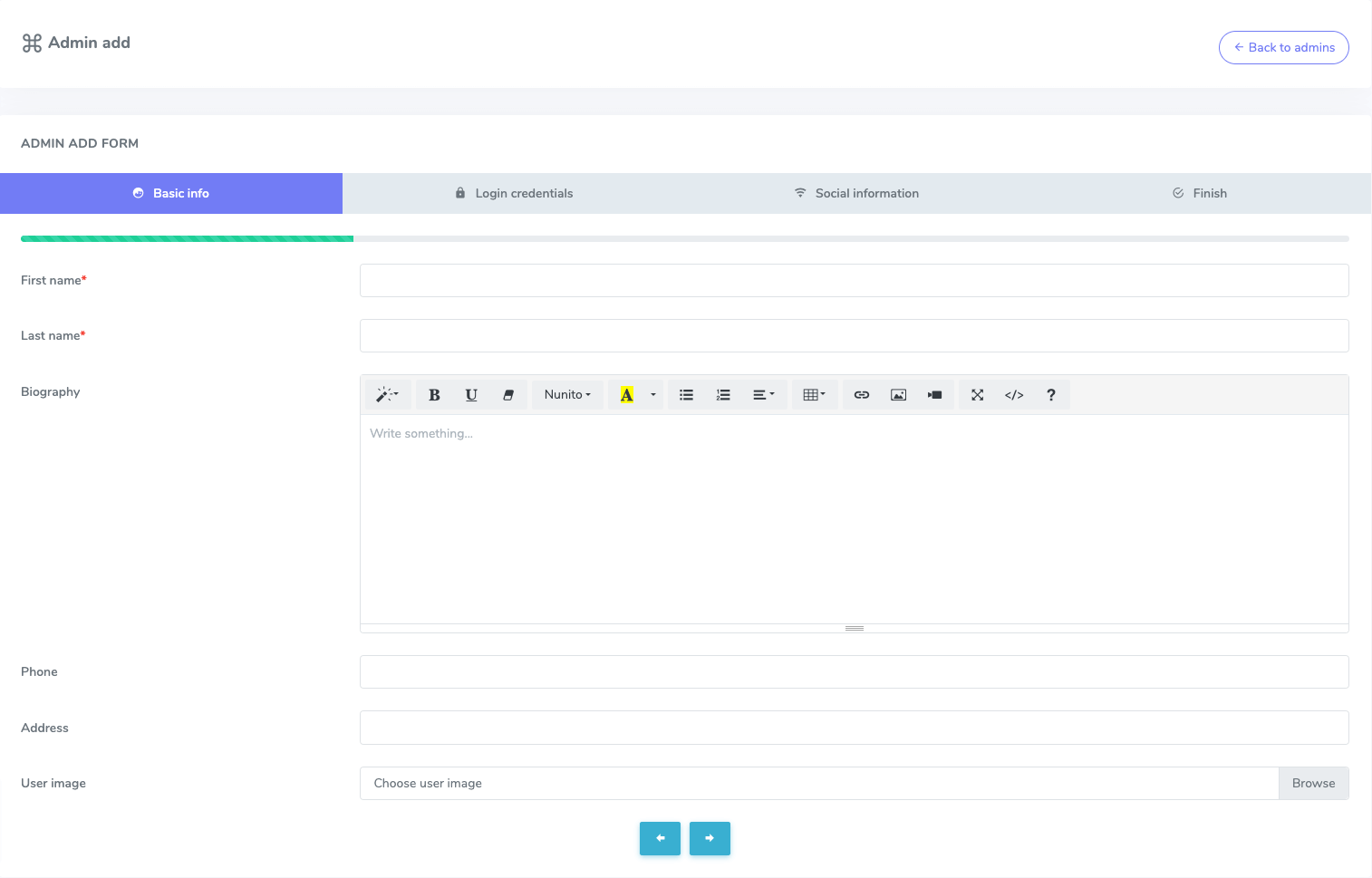Toggle bold formatting in Biography editor

[434, 395]
